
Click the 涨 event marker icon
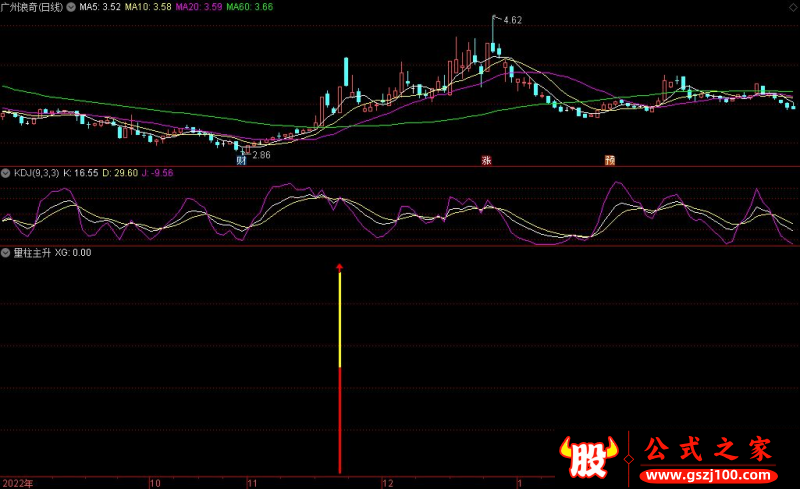coord(487,160)
